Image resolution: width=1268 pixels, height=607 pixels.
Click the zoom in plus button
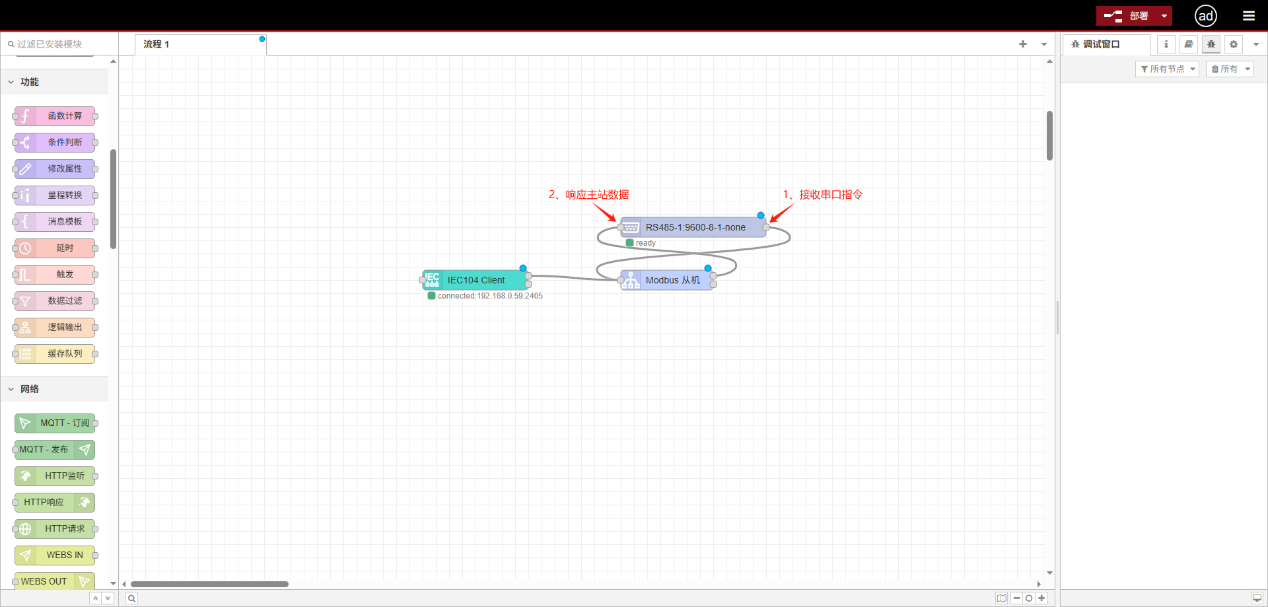pyautogui.click(x=1042, y=598)
